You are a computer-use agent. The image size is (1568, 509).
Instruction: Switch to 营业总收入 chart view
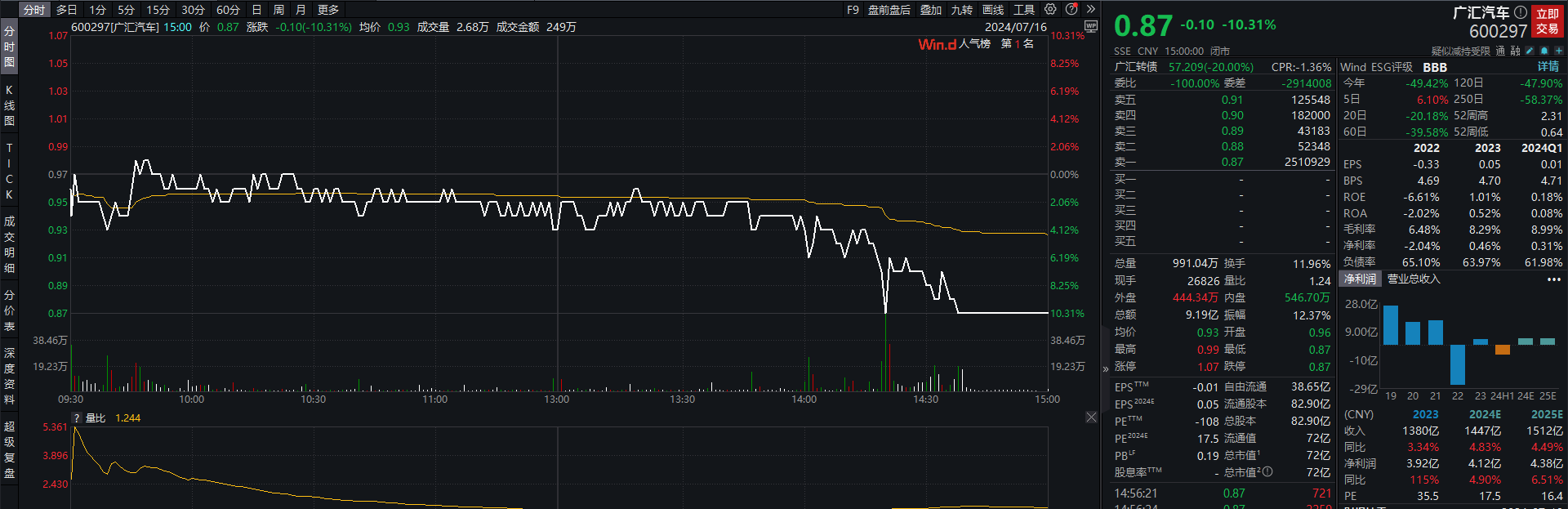tap(1414, 279)
